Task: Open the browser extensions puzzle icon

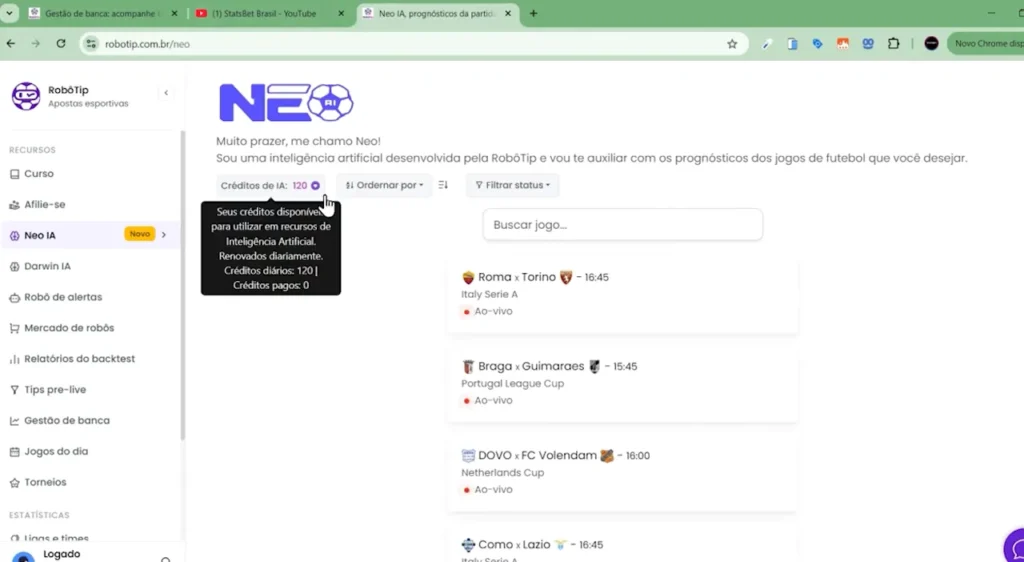Action: click(x=893, y=44)
